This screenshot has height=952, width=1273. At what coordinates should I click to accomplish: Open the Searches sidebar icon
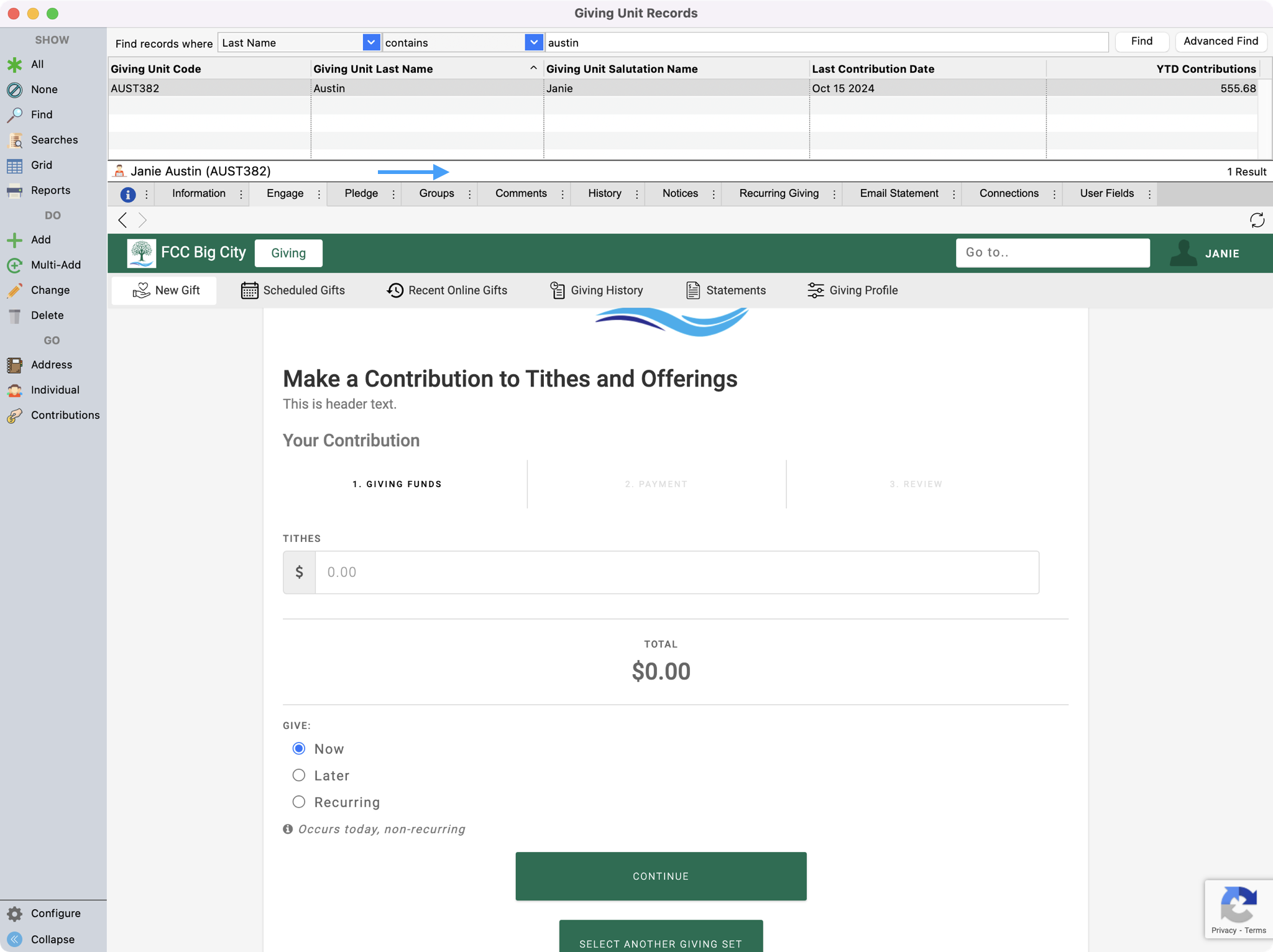pos(15,140)
